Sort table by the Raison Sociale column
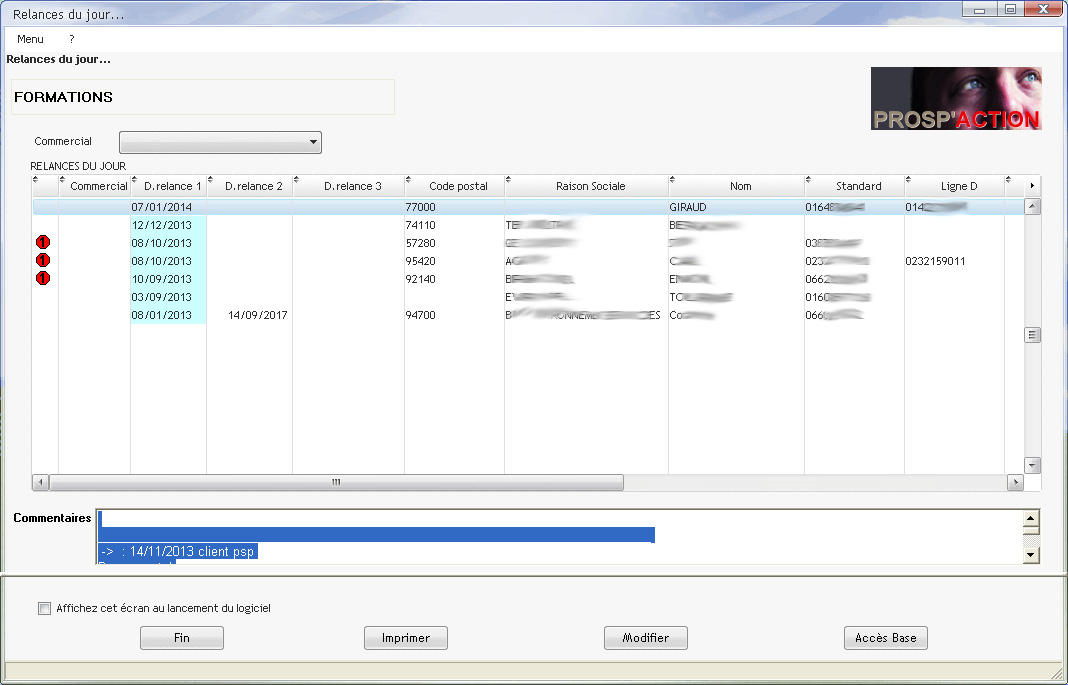 [590, 186]
